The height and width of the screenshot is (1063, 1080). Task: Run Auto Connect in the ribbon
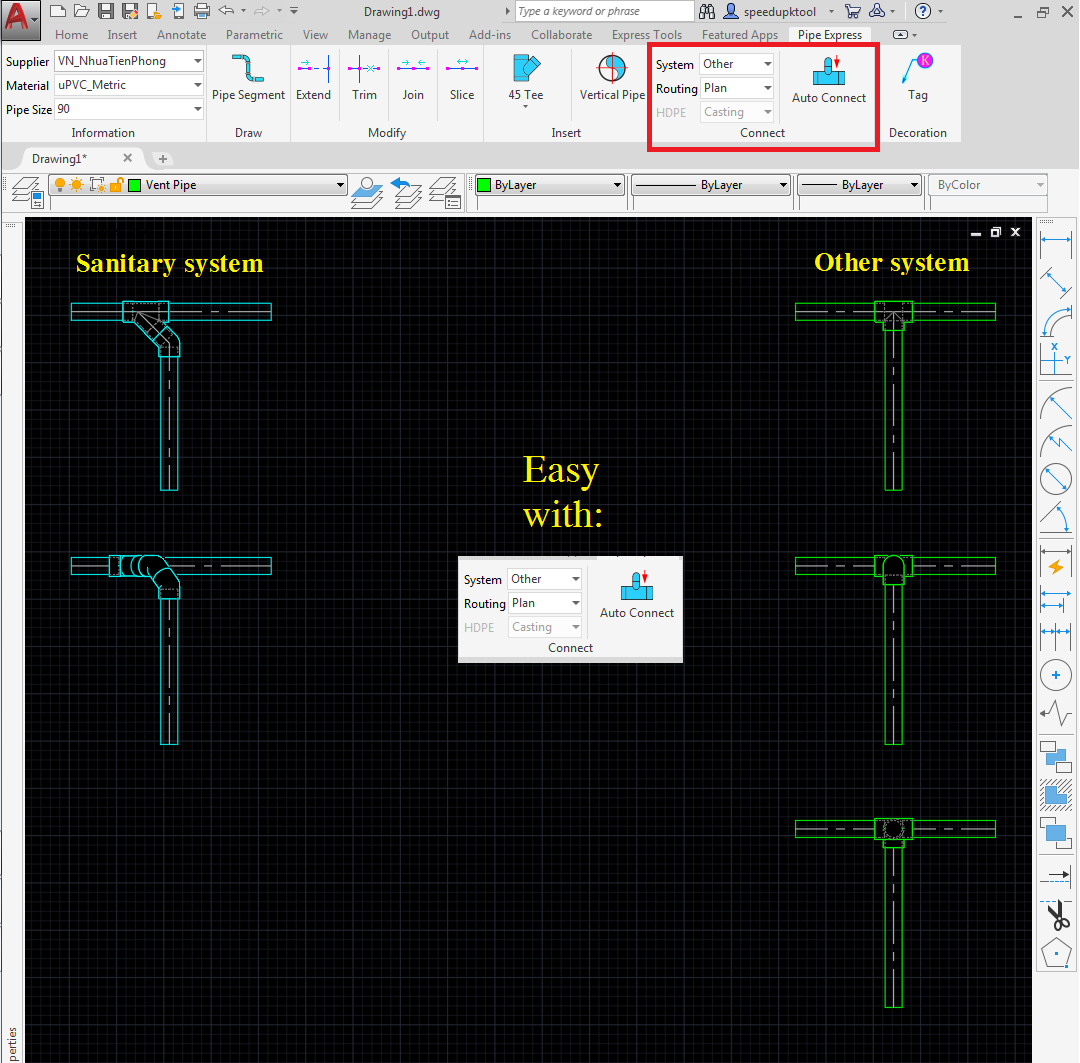click(829, 79)
